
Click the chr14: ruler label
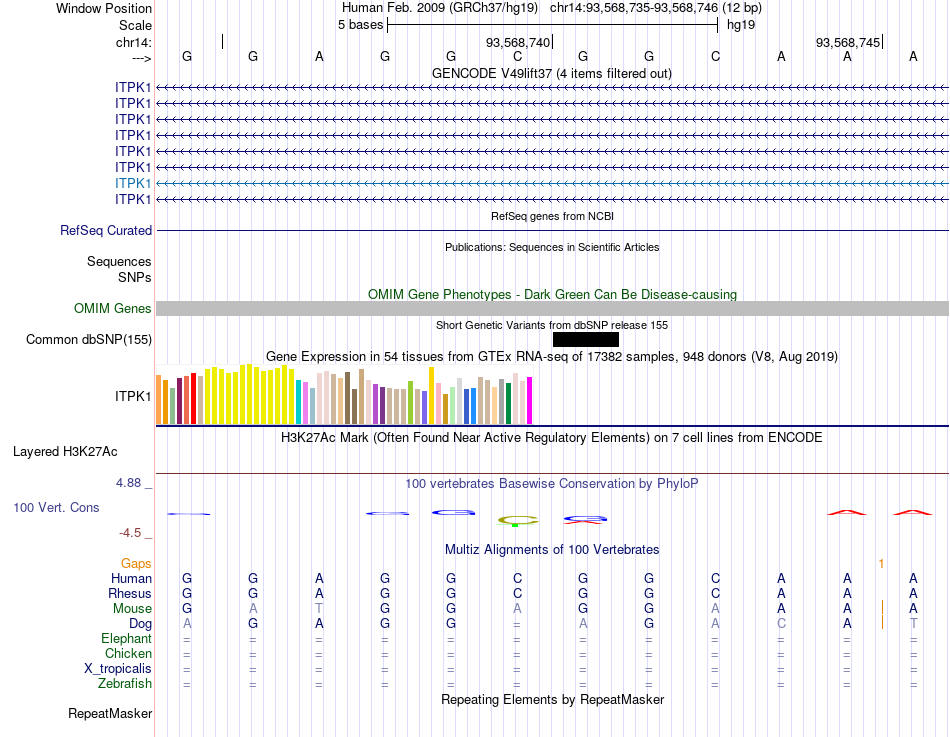click(x=134, y=42)
